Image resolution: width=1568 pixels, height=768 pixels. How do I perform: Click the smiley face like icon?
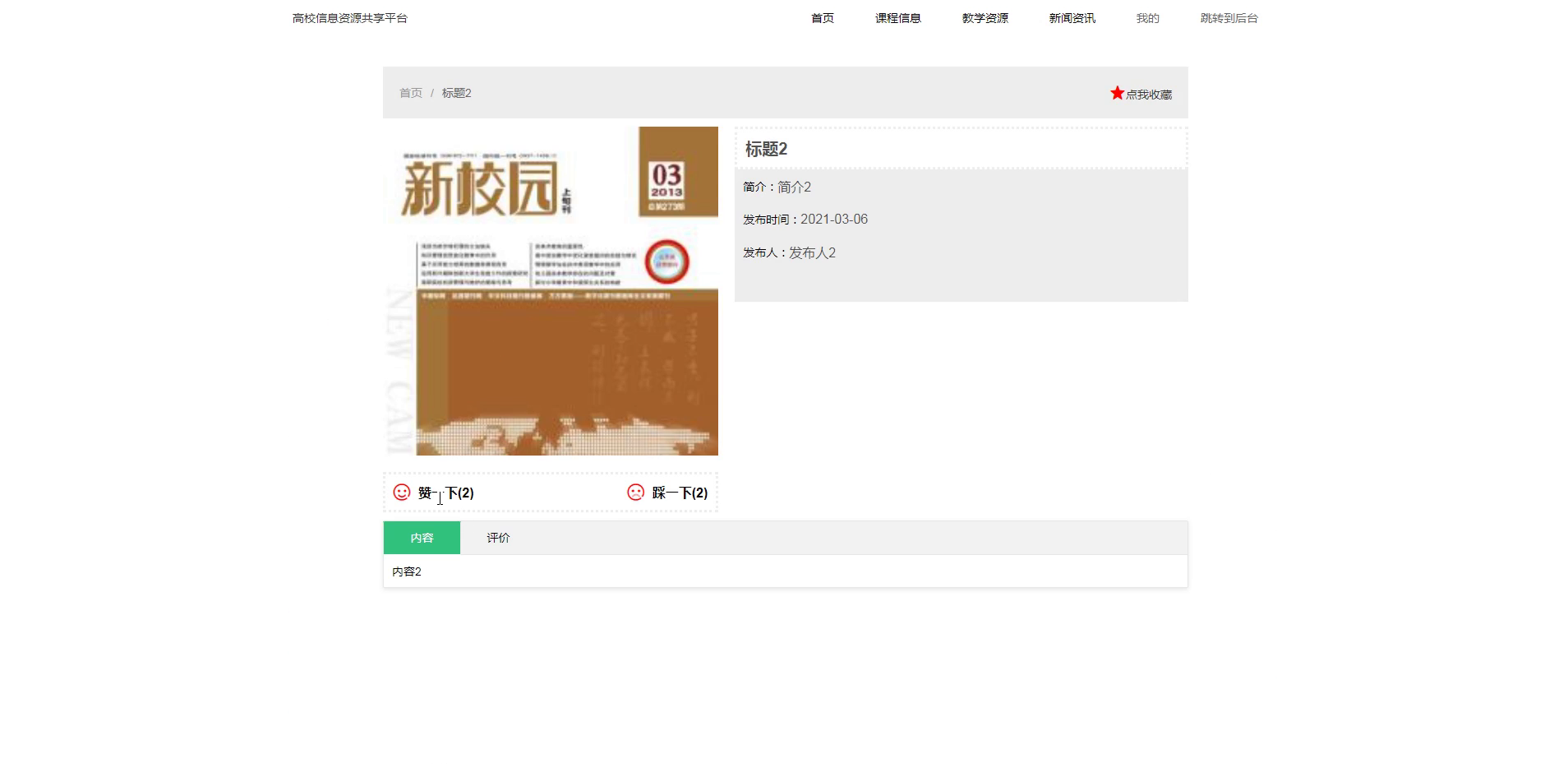(402, 492)
